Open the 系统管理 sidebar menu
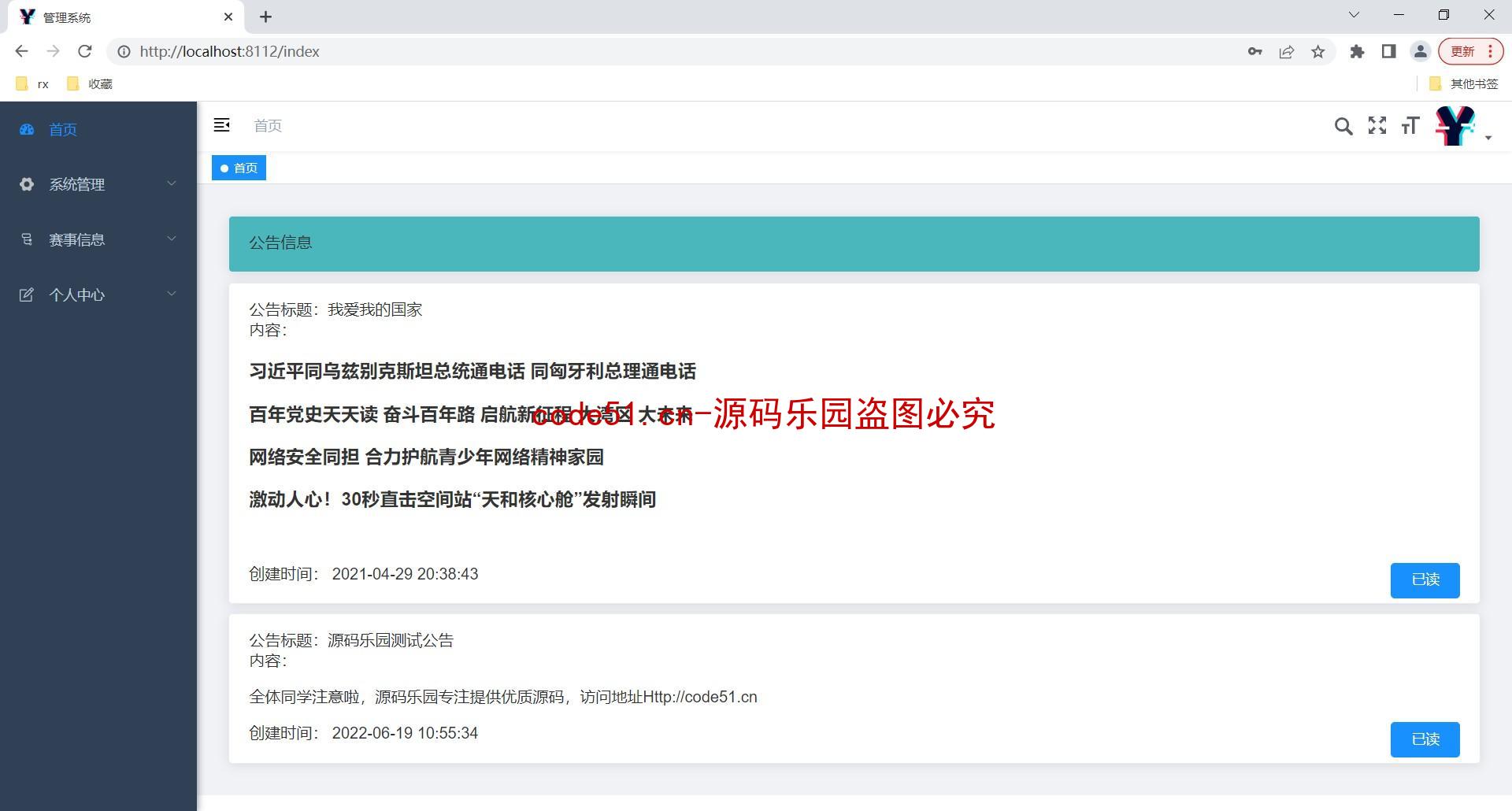1512x811 pixels. click(x=98, y=184)
